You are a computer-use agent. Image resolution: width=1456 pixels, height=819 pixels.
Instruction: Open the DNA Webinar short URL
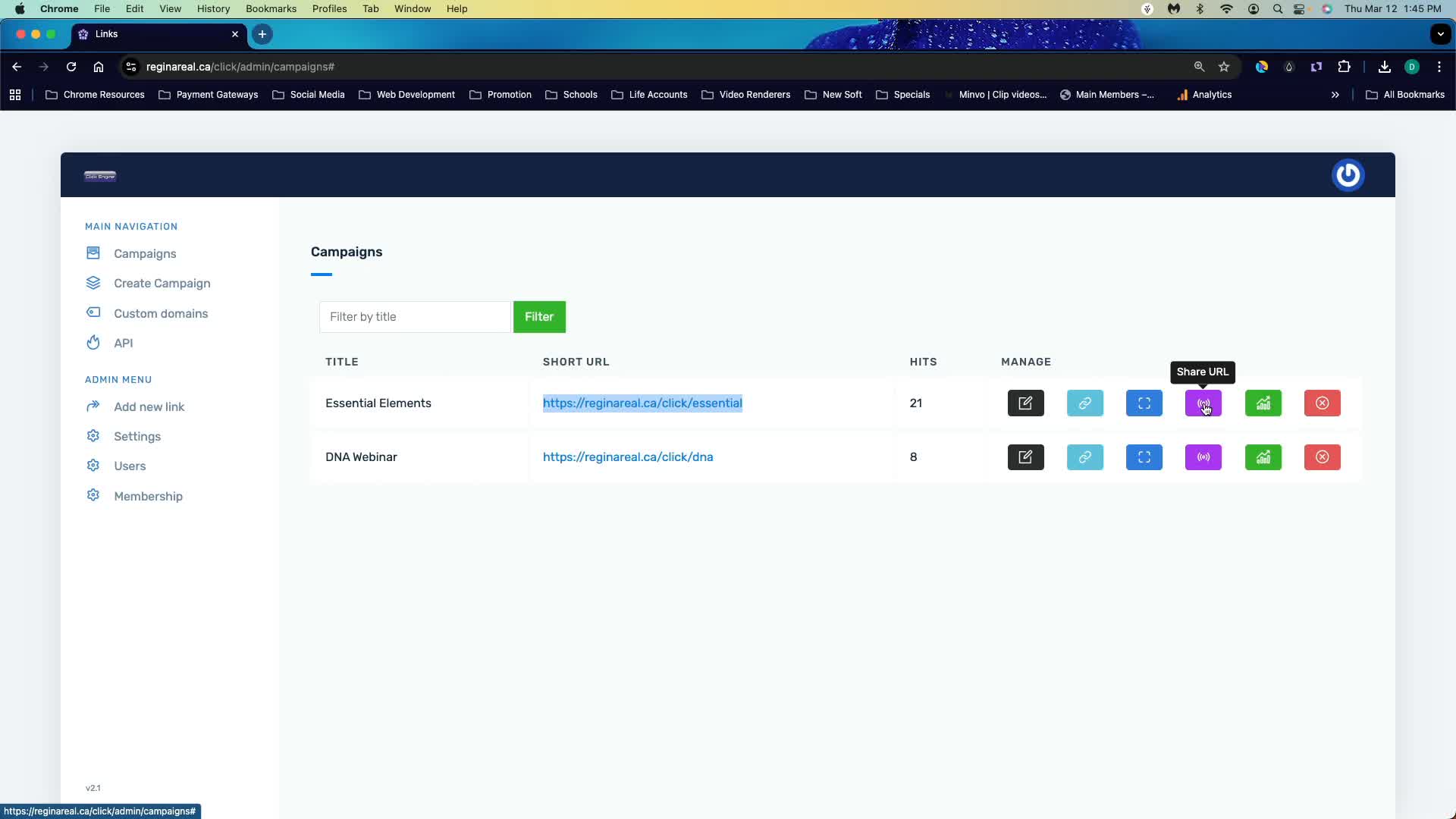[627, 457]
